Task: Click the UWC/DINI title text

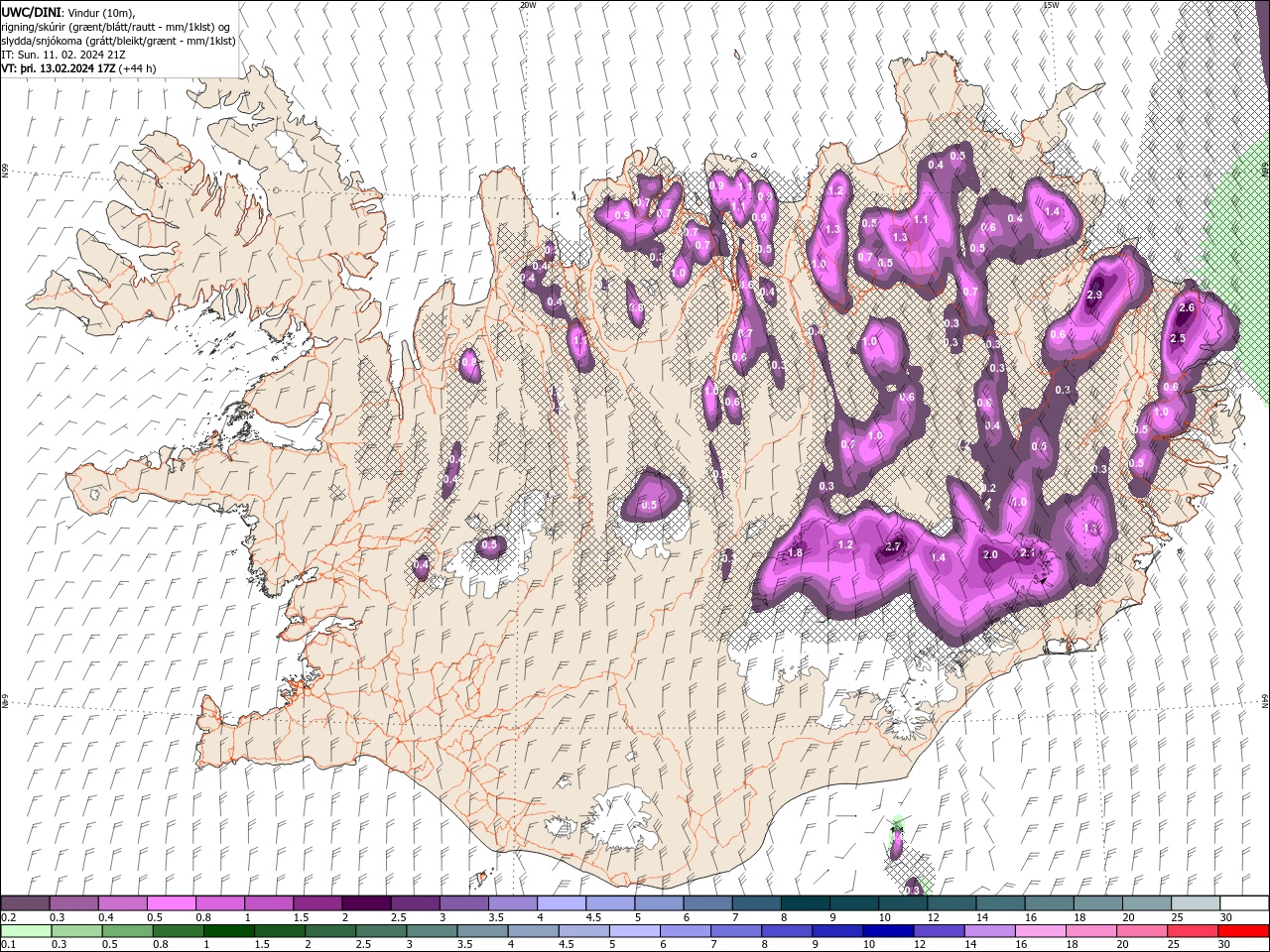Action: coord(32,11)
